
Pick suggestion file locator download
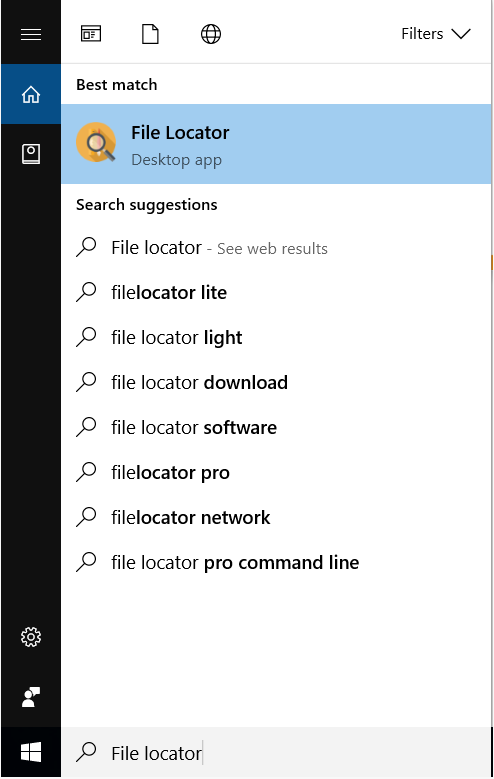point(276,383)
